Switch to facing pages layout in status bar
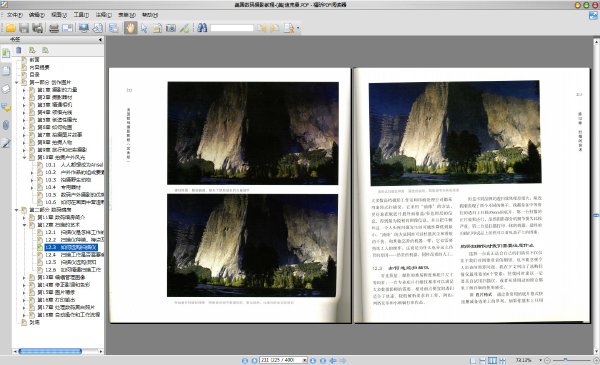The height and width of the screenshot is (365, 600). [492, 360]
